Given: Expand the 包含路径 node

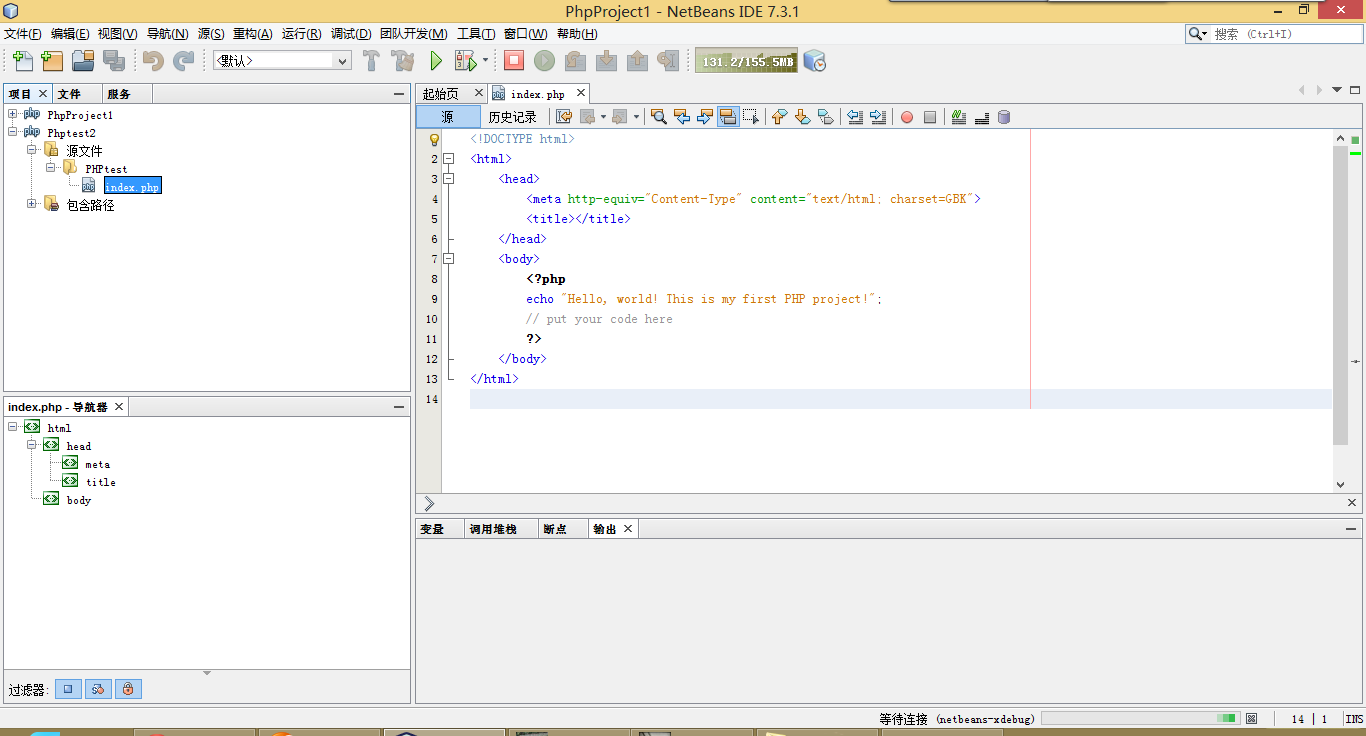Looking at the screenshot, I should click(32, 204).
